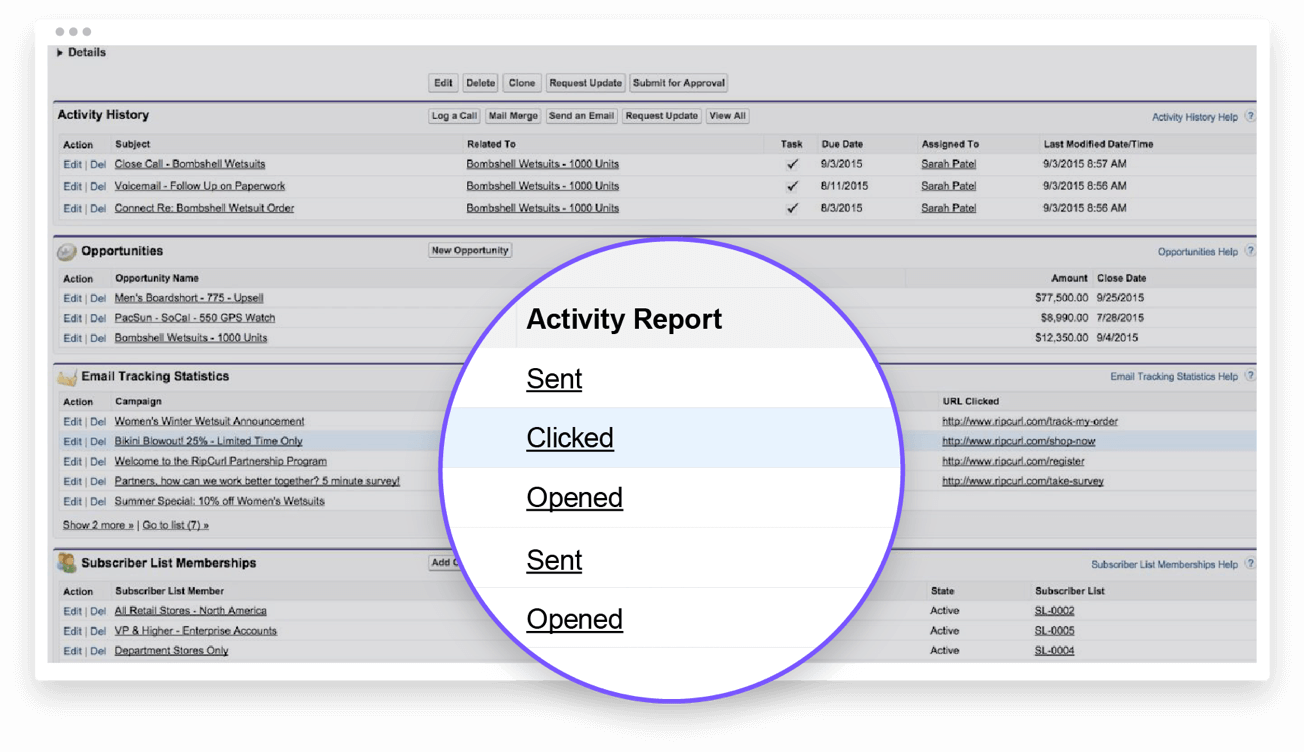
Task: Open Partners 5 minute survey campaign
Action: pos(257,481)
